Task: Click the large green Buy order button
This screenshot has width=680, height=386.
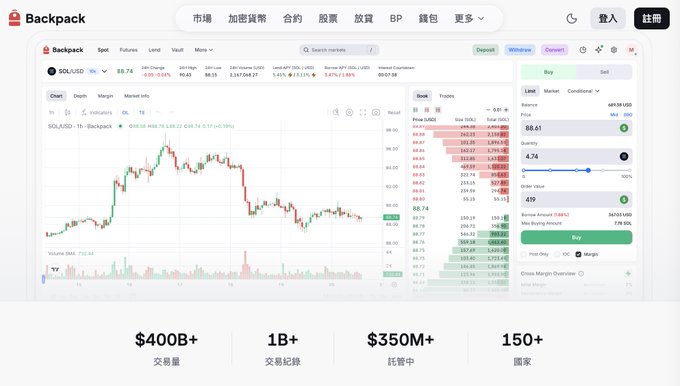Action: pos(576,237)
